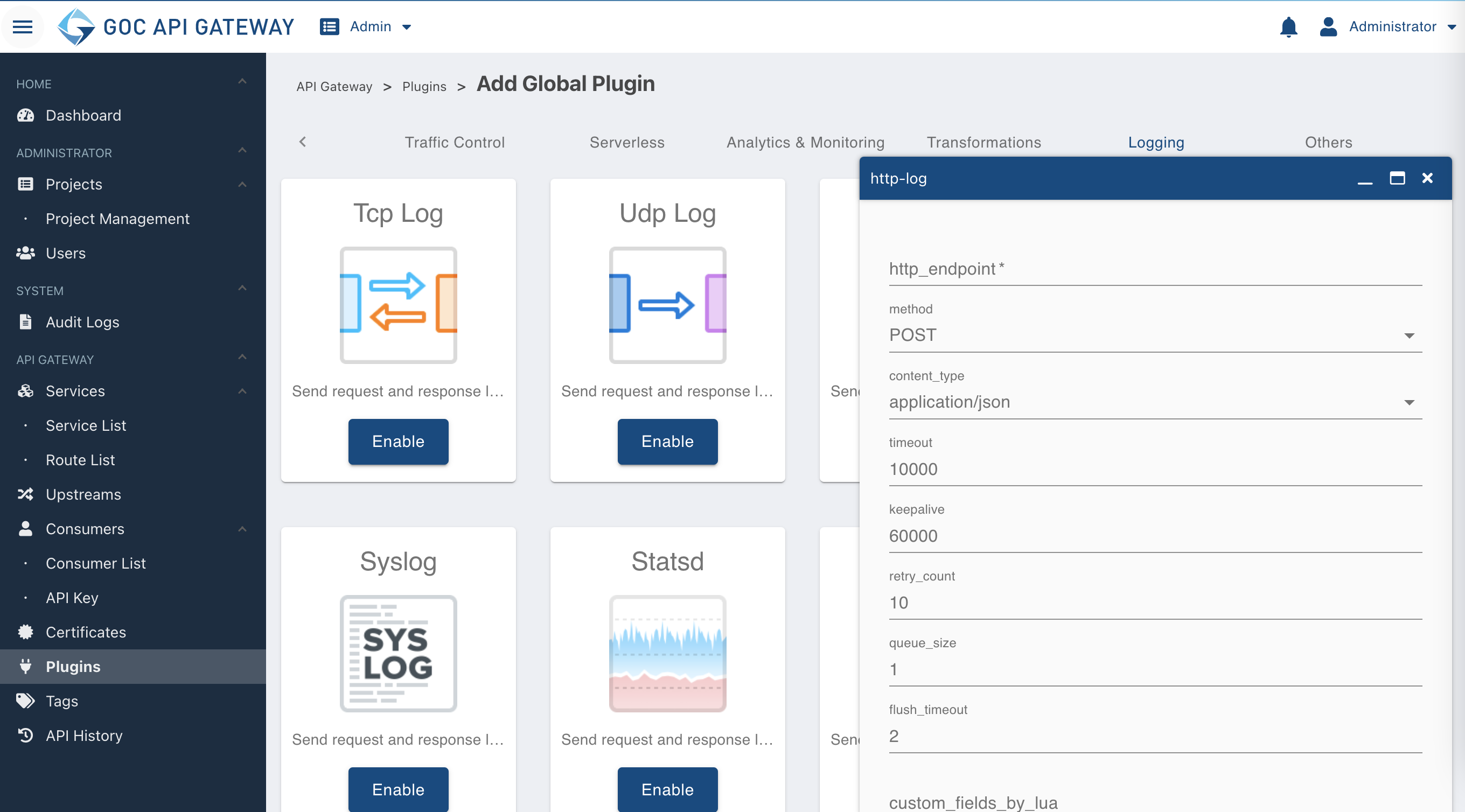Click the Plugins breadcrumb link
This screenshot has width=1465, height=812.
(x=424, y=87)
